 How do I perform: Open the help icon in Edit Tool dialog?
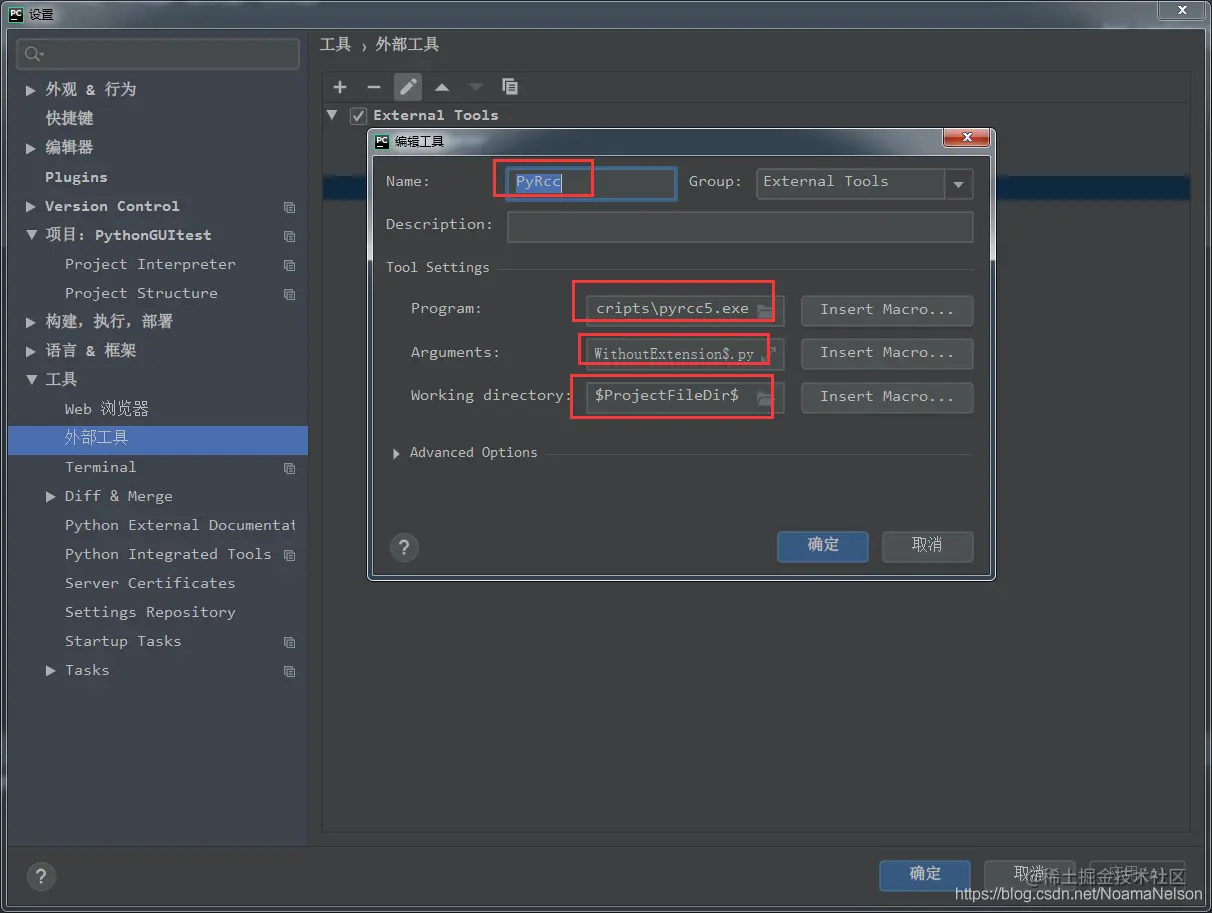click(404, 547)
